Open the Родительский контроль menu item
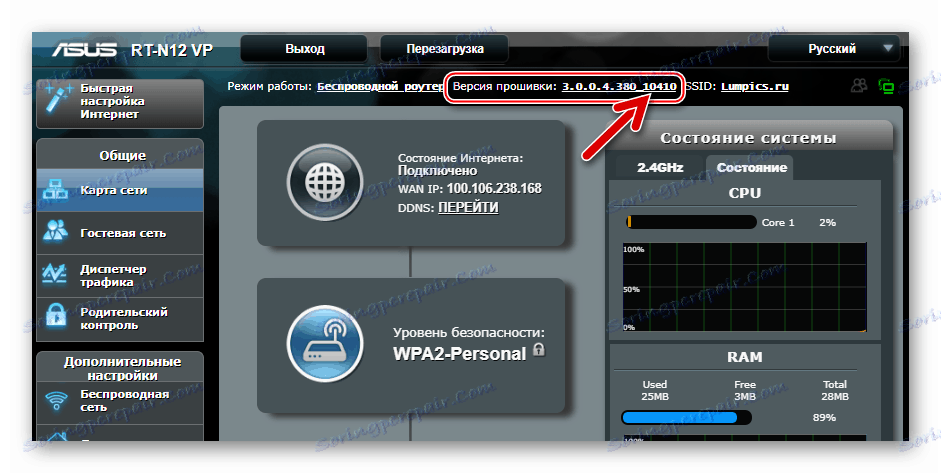The image size is (941, 473). (x=120, y=319)
